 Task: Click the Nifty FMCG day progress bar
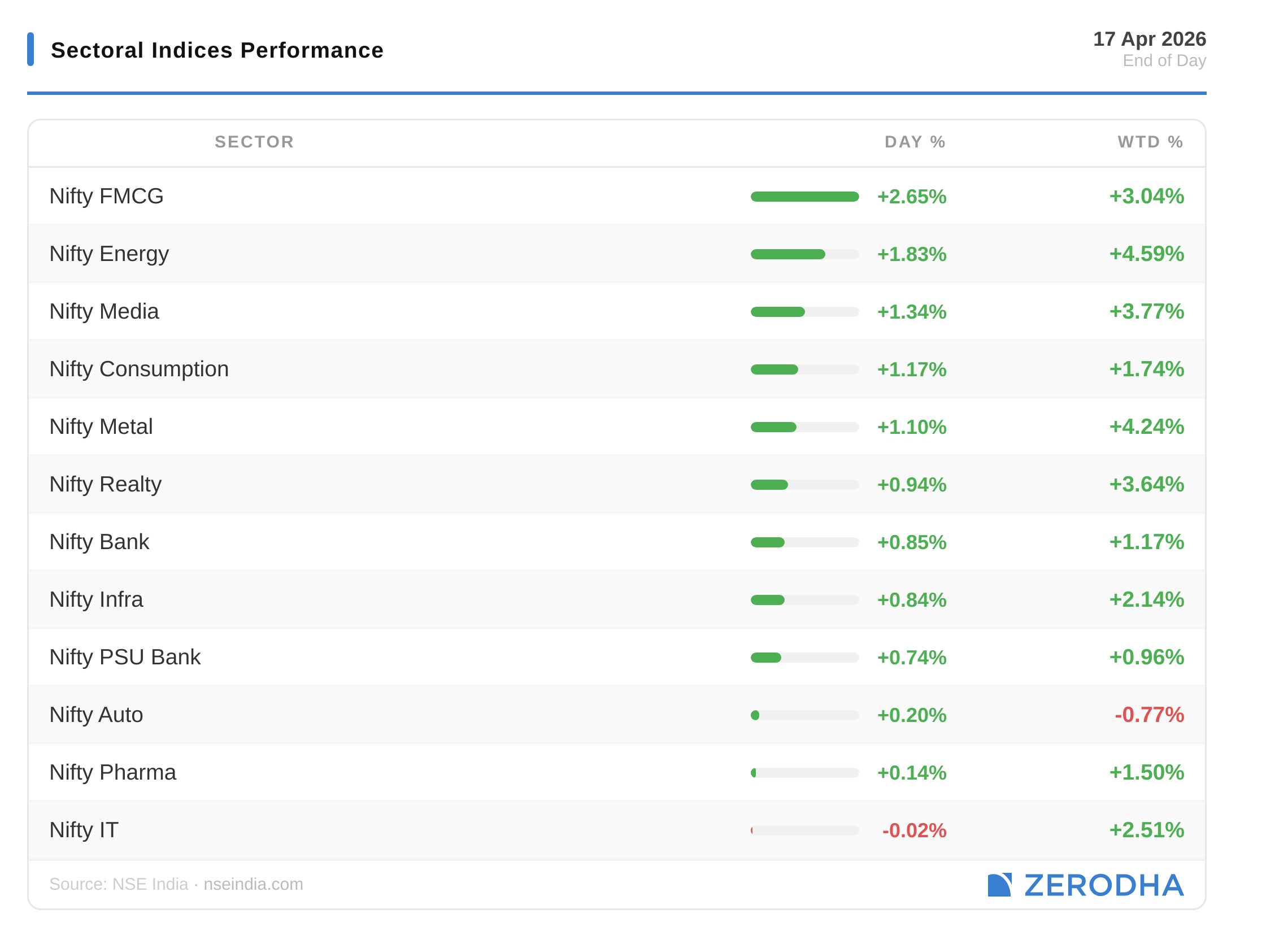click(x=804, y=197)
